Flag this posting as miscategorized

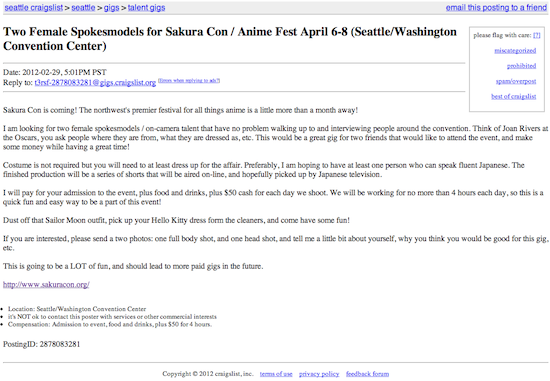pos(515,51)
